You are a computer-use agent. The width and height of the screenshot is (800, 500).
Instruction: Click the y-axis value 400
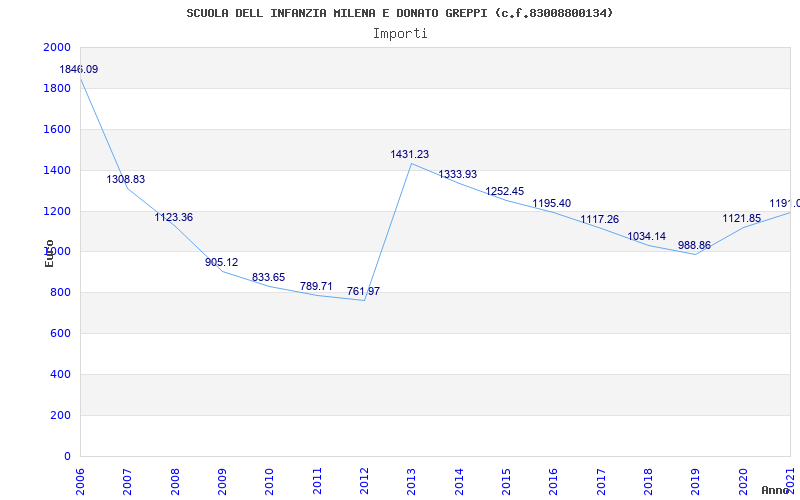pos(61,374)
